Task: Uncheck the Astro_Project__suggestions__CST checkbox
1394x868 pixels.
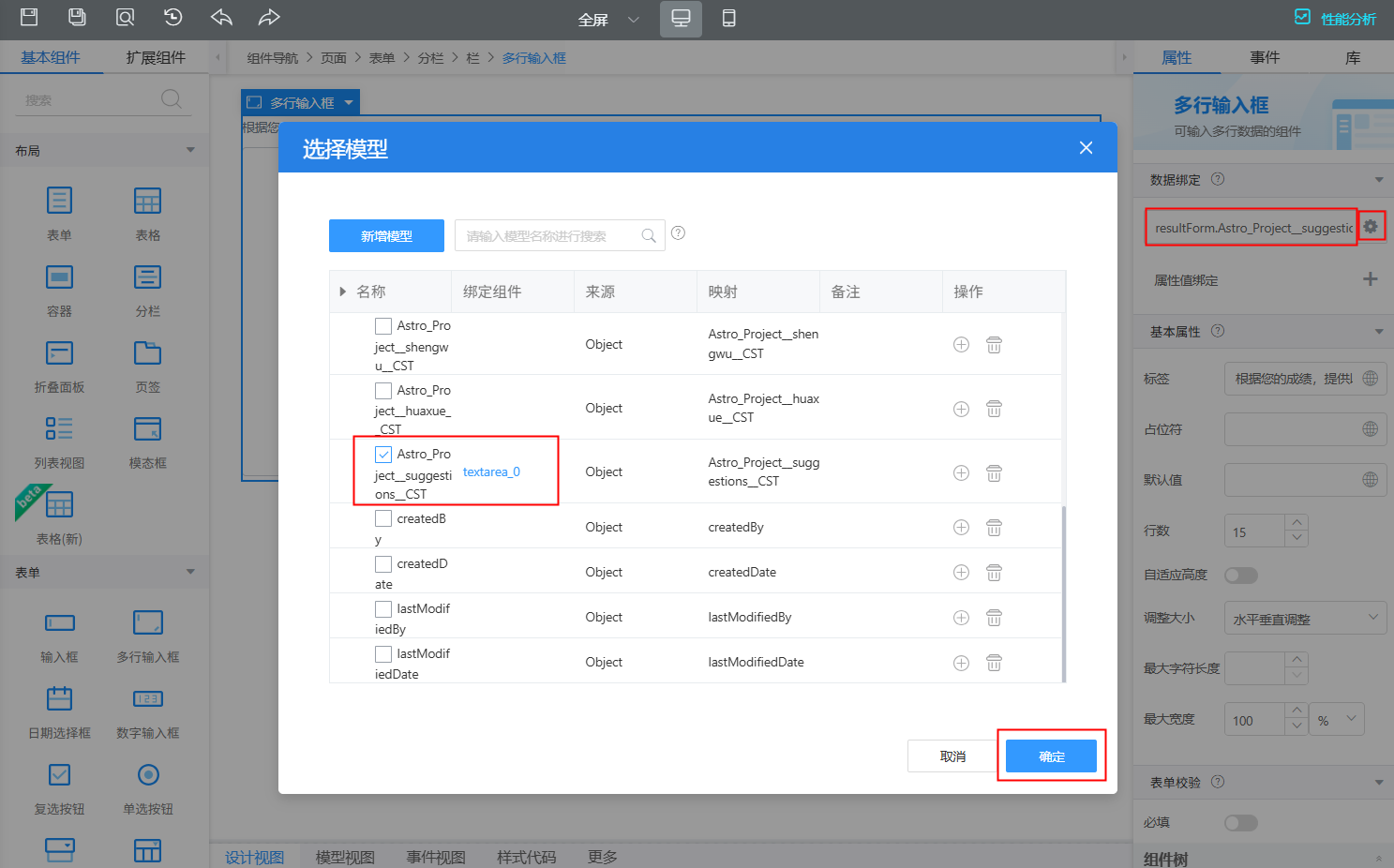Action: [383, 455]
